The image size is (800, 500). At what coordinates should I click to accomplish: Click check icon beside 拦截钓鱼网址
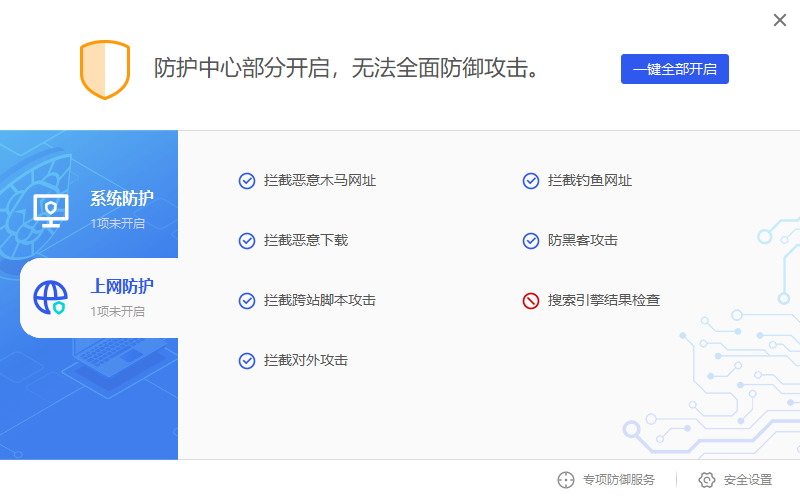click(x=531, y=181)
